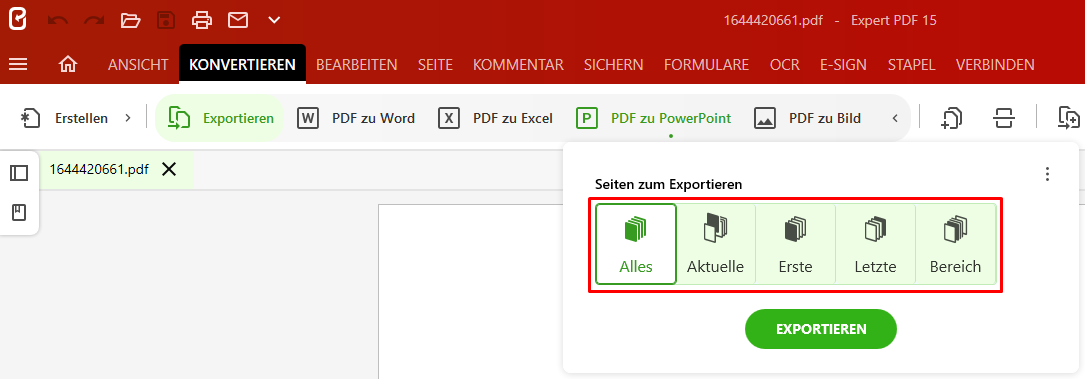Switch to the 1644420661.pdf document tab

(99, 169)
